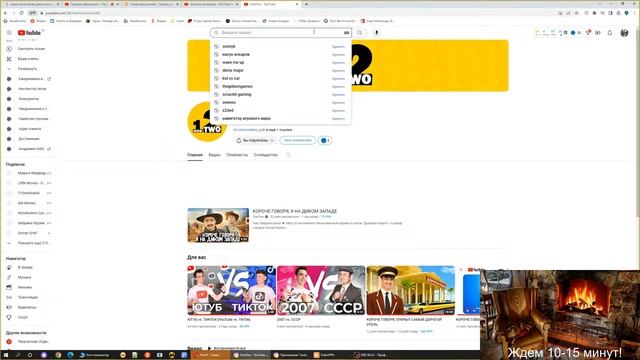This screenshot has height=360, width=640.
Task: Click the blue badge button beside sponsor
Action: point(325,140)
